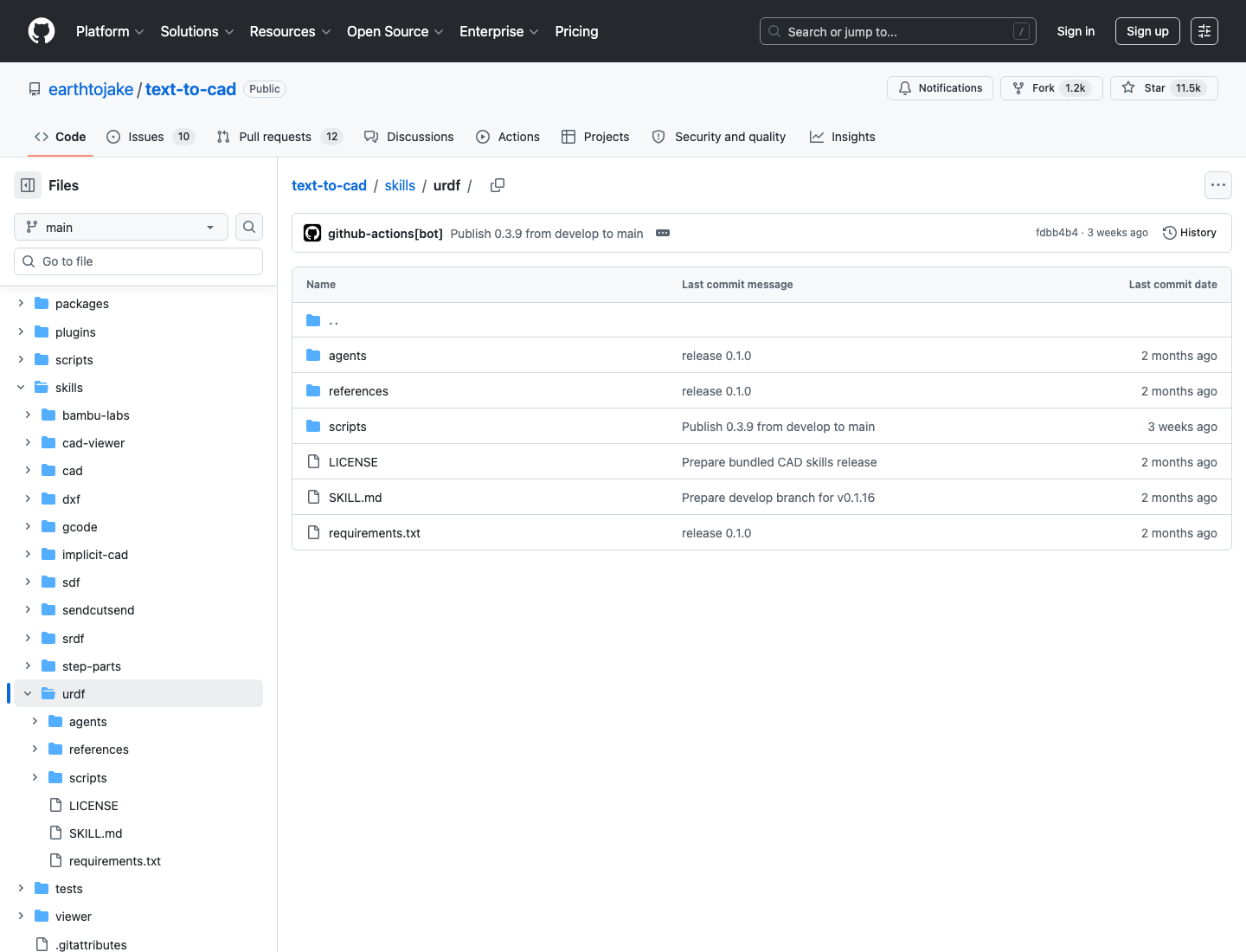Select the implicit-cad folder in tree
This screenshot has height=952, width=1246.
click(95, 555)
